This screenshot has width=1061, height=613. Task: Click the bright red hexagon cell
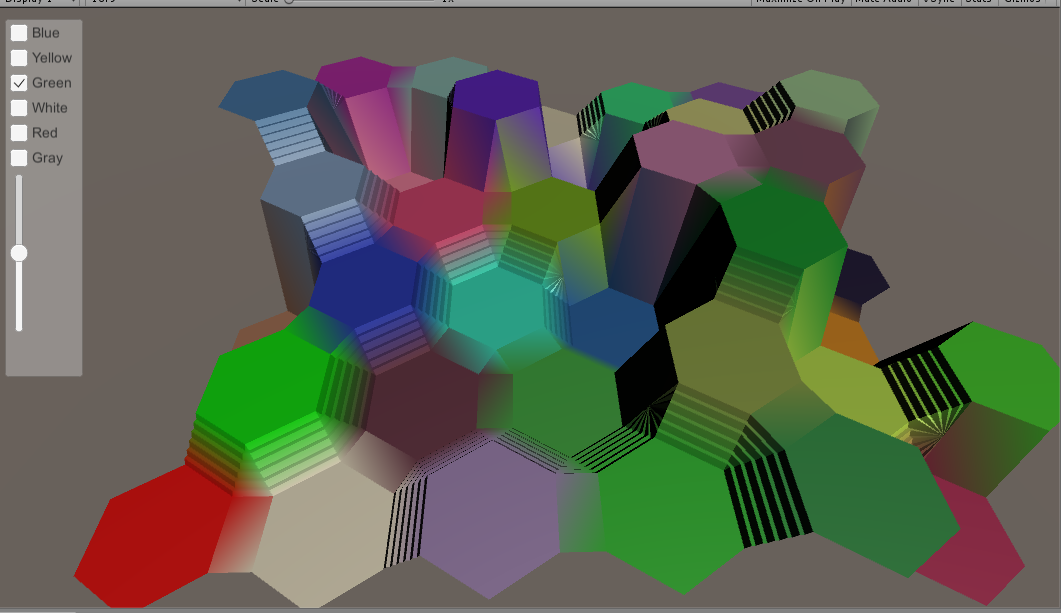154,538
